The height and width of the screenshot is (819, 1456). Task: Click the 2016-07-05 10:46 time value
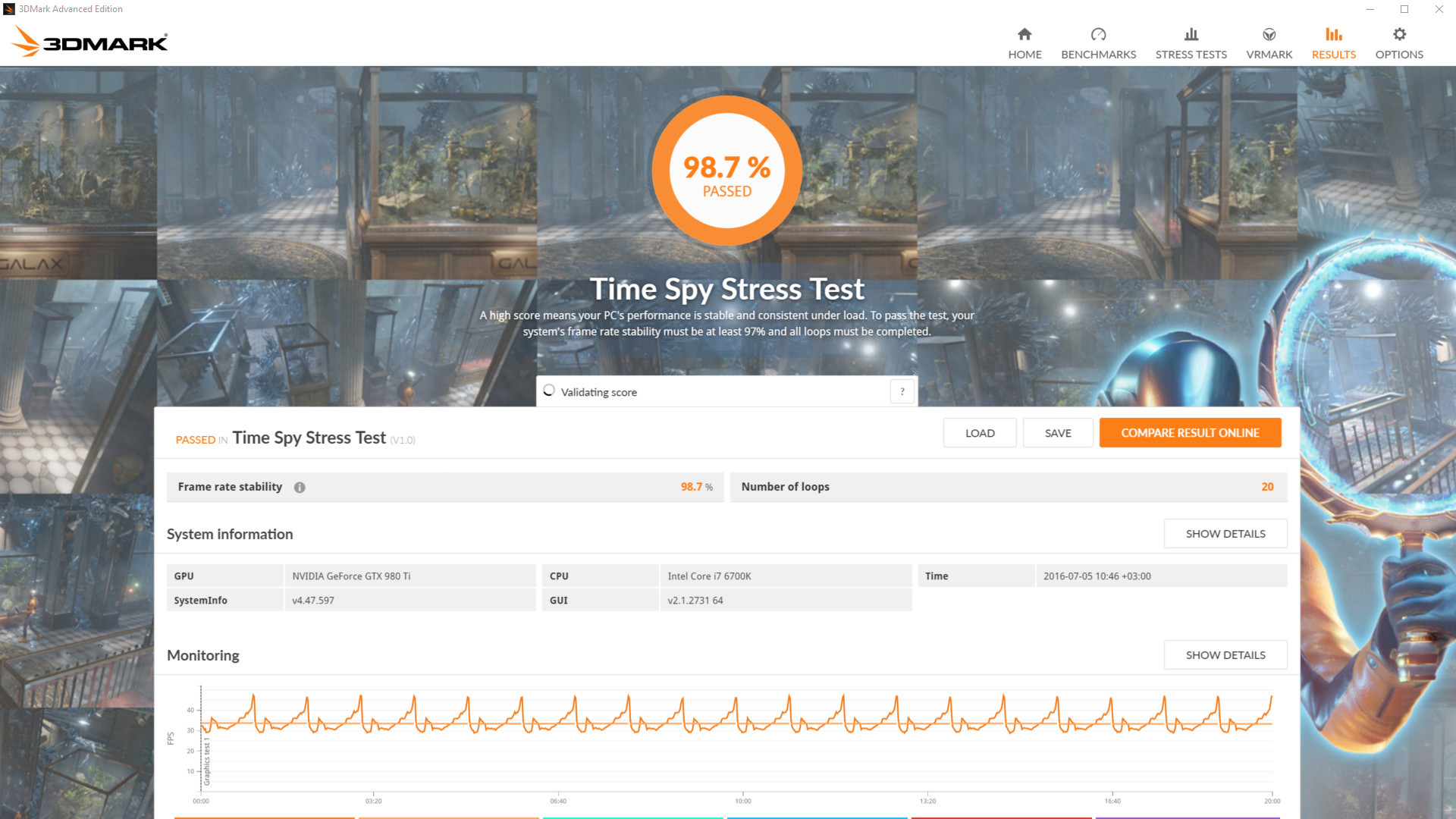(x=1097, y=576)
